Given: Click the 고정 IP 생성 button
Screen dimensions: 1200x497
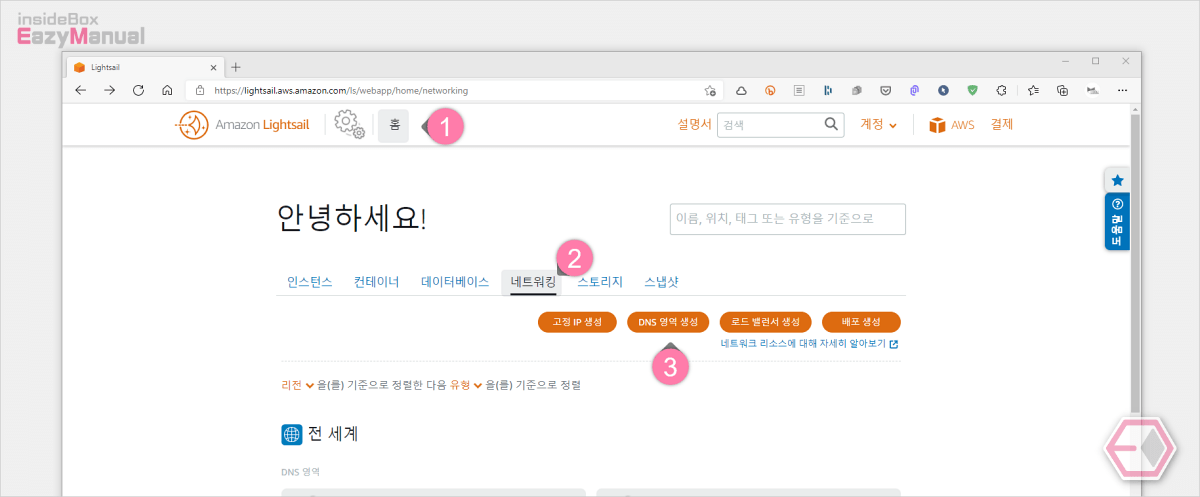Looking at the screenshot, I should [577, 322].
